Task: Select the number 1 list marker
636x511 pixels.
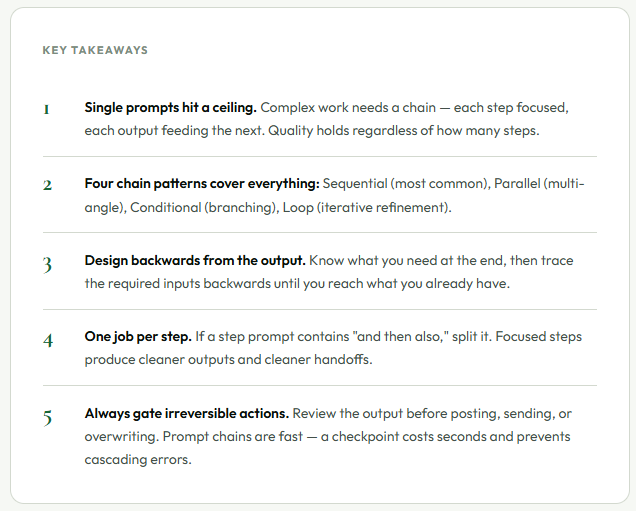Action: point(47,110)
